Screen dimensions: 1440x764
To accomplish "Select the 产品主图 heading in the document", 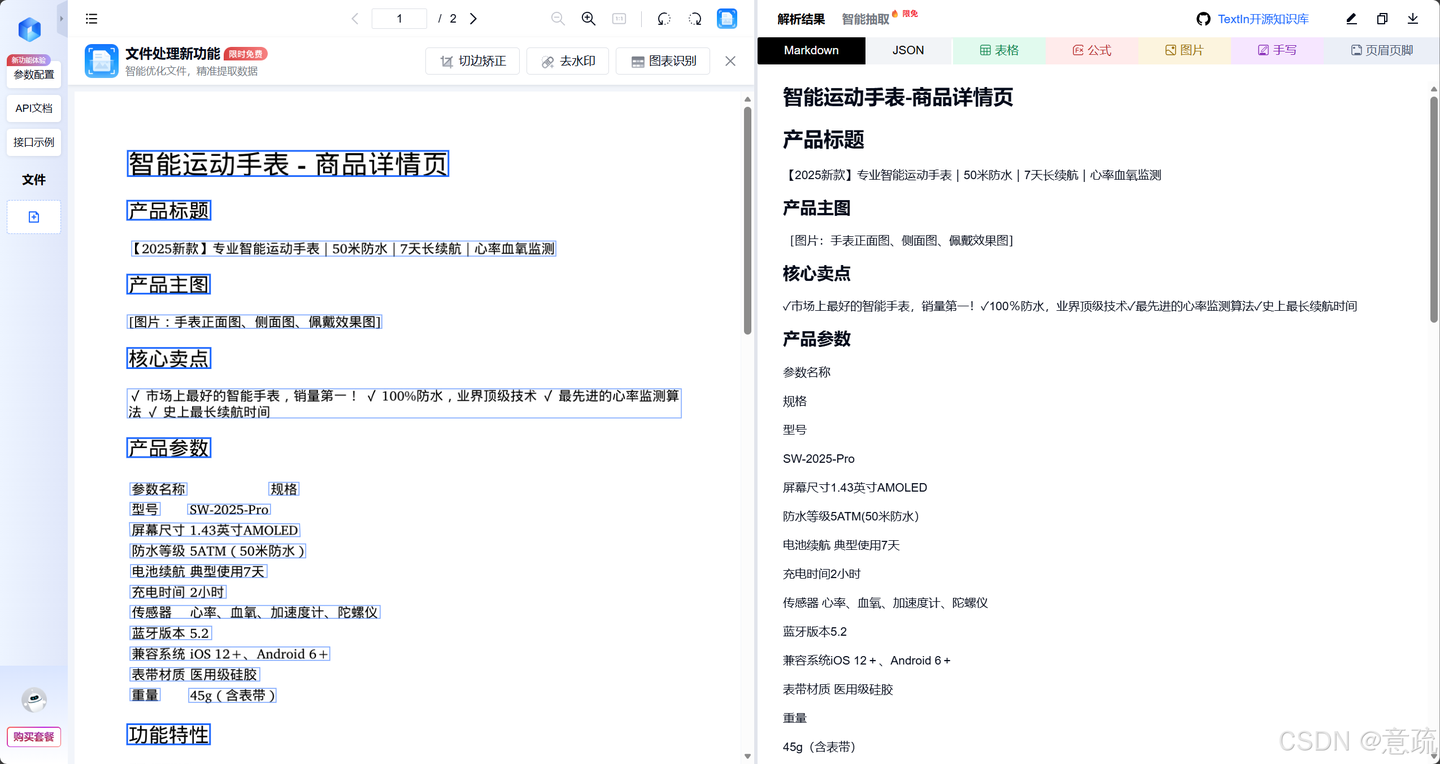I will click(x=169, y=284).
